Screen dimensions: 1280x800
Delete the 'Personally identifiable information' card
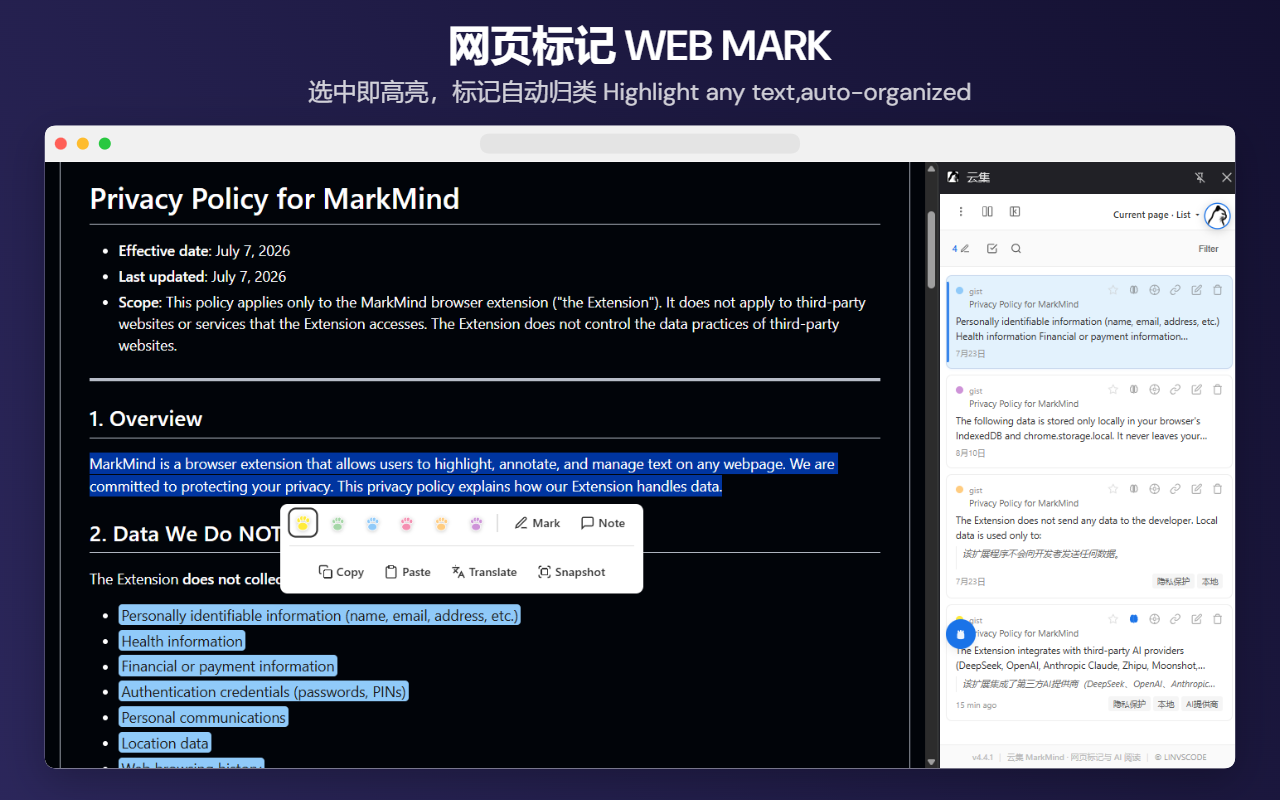point(1218,290)
